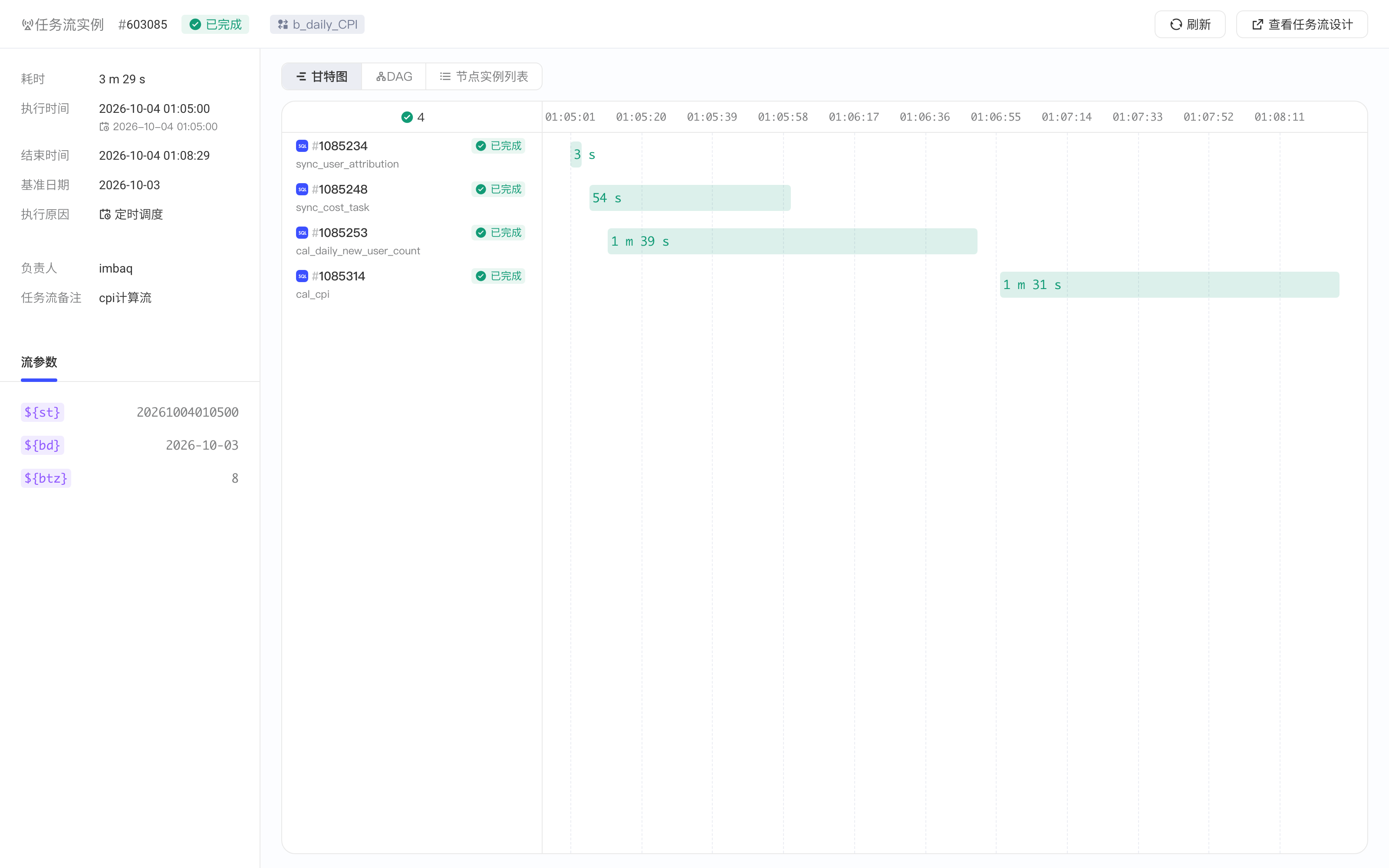Click the green completed count icon showing 4

point(407,117)
